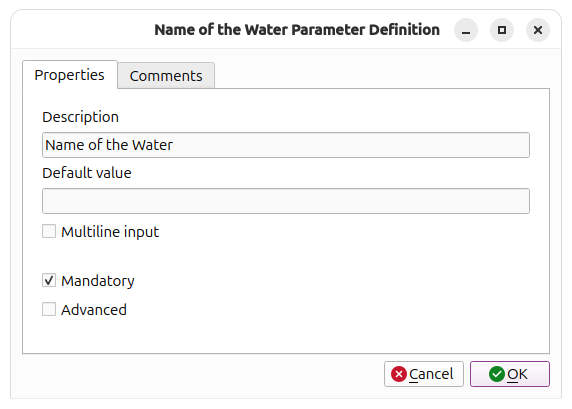Click inside the empty Default value field
This screenshot has width=572, height=409.
pyautogui.click(x=286, y=201)
